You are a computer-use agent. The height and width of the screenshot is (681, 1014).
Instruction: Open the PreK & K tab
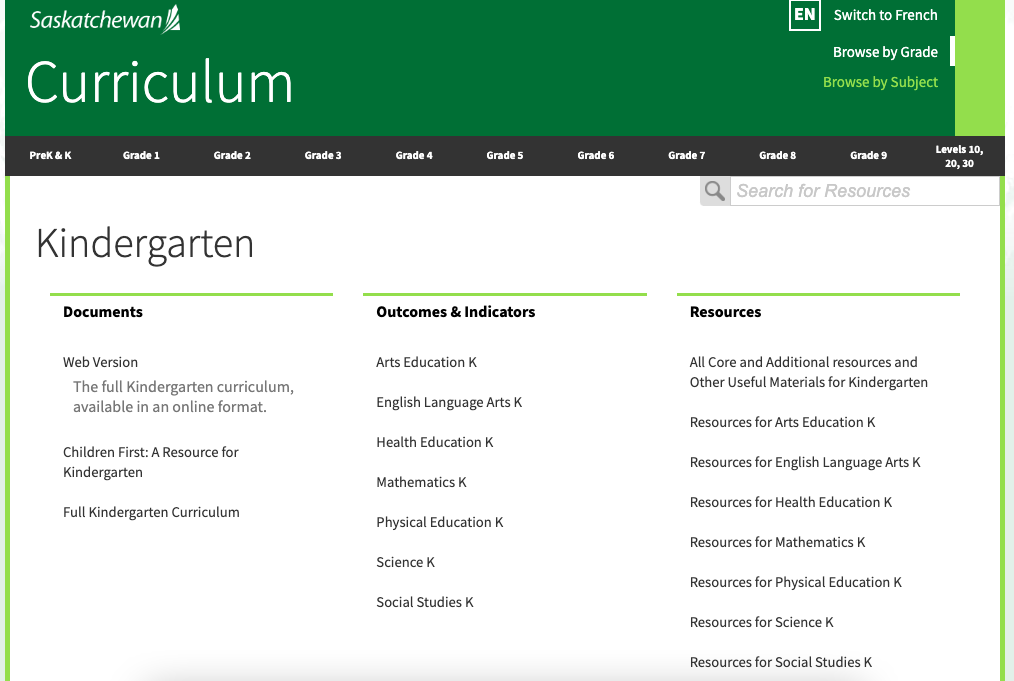click(50, 156)
